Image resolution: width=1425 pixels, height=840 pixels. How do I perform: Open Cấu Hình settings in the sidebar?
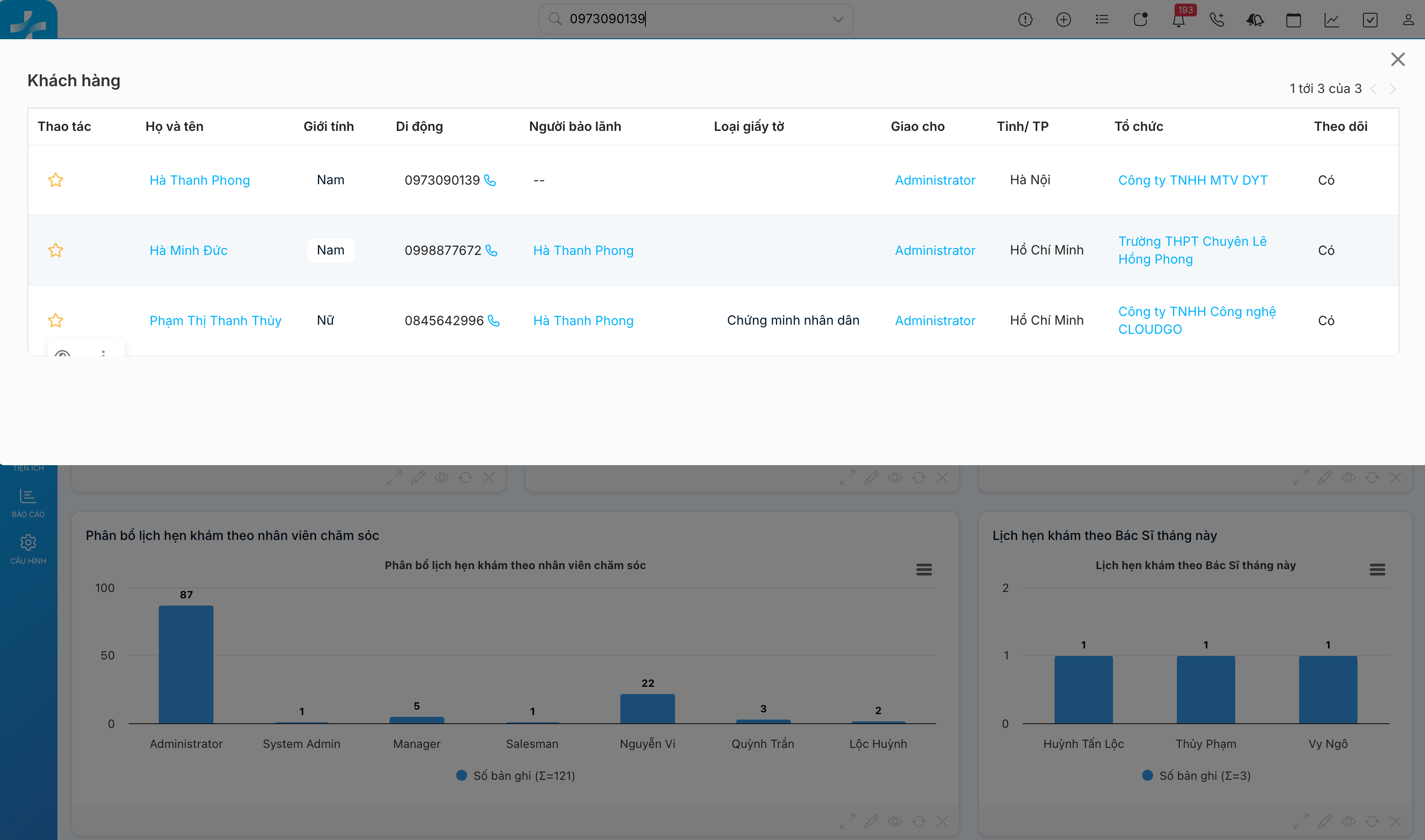click(28, 549)
